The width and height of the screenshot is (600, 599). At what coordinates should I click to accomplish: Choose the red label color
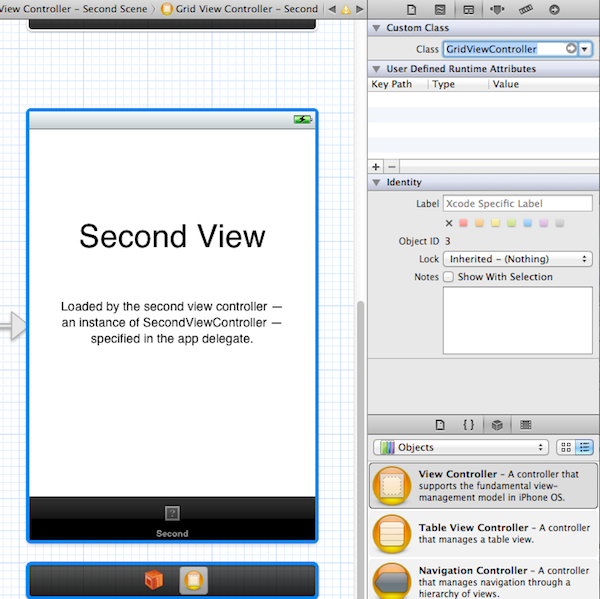(463, 223)
